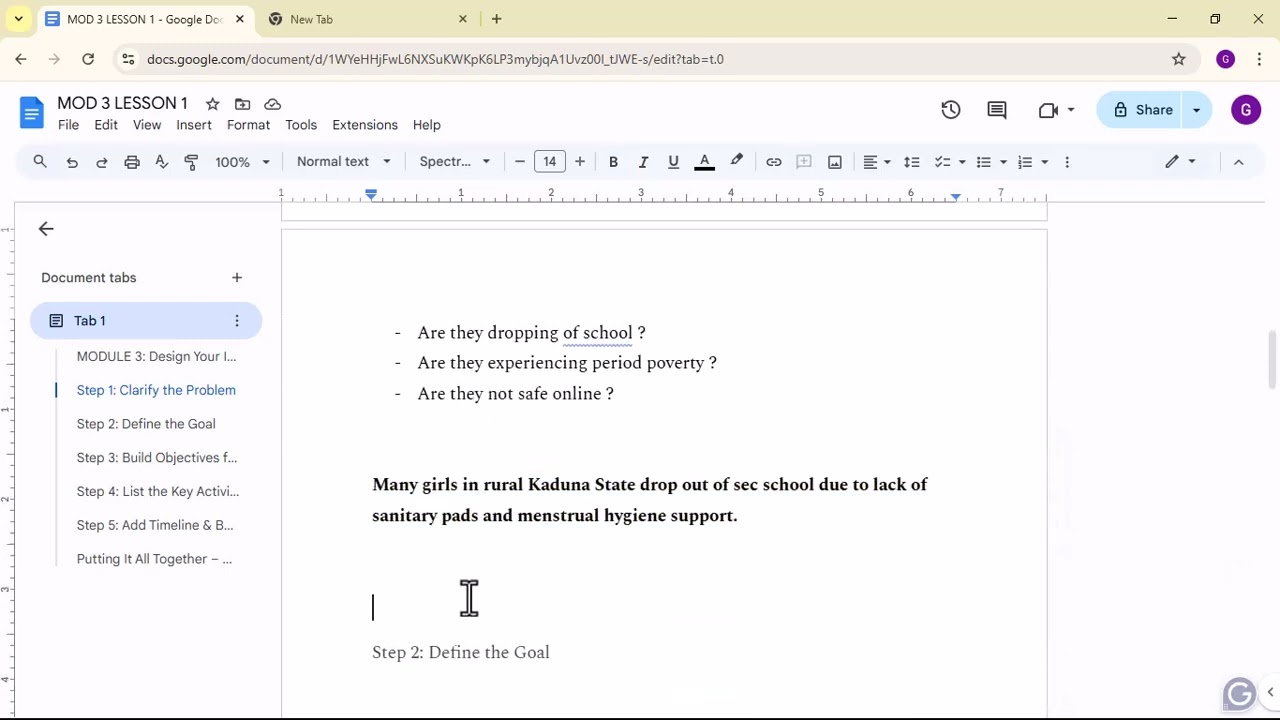Select Tab 1 in the sidebar
This screenshot has width=1280, height=720.
146,321
